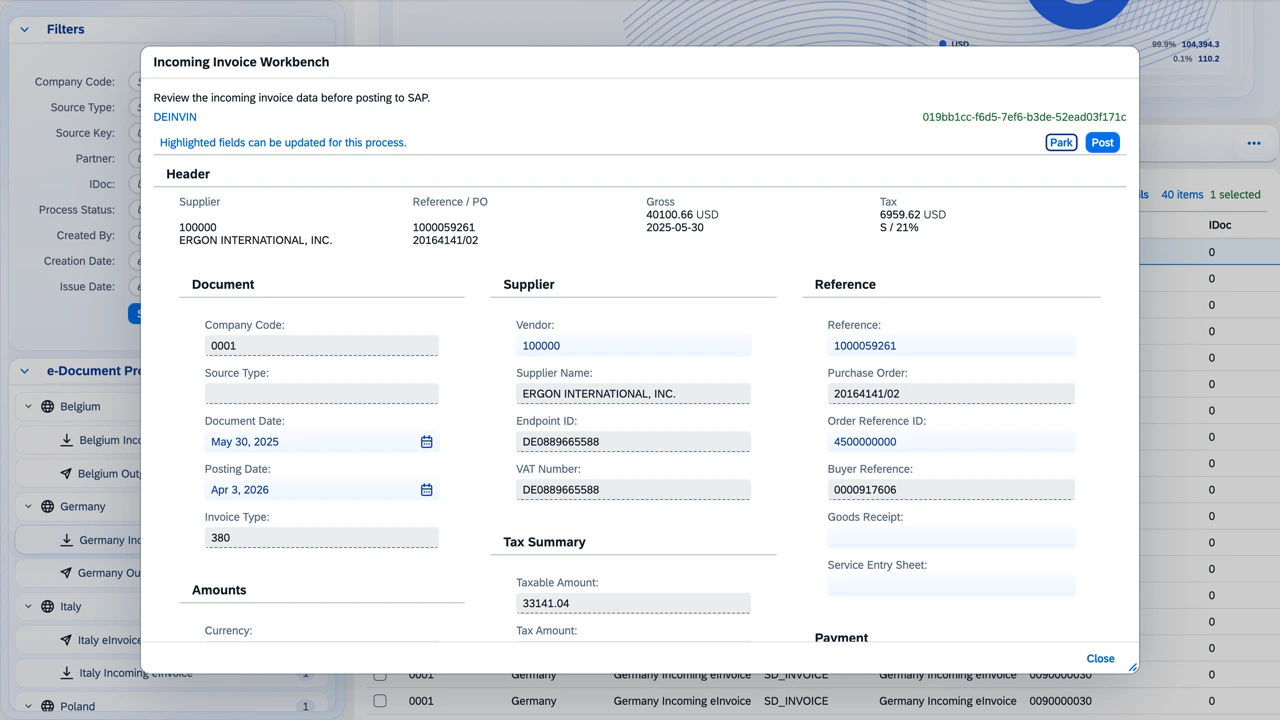The image size is (1280, 720).
Task: Click the Invoice Type field 380
Action: click(321, 538)
